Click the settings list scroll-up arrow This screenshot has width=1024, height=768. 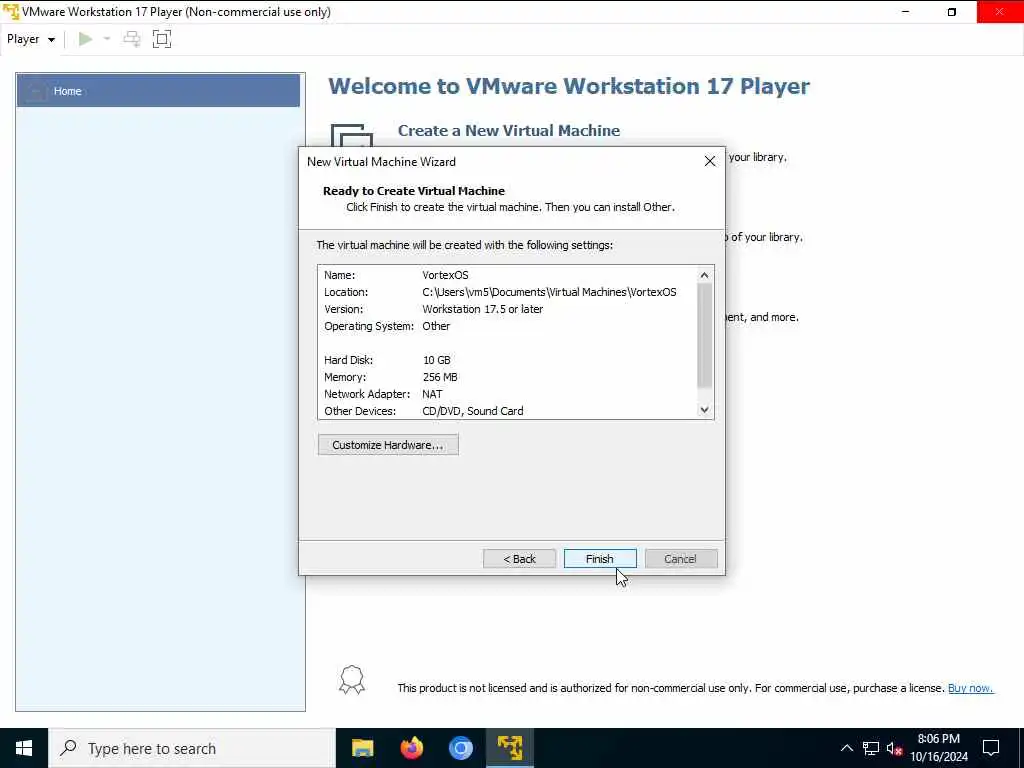(704, 275)
